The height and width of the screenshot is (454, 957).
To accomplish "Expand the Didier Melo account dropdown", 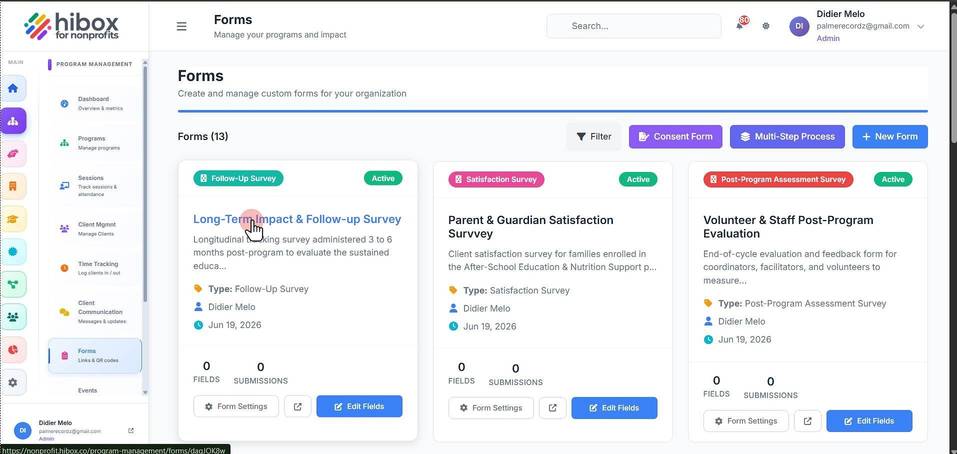I will click(921, 26).
